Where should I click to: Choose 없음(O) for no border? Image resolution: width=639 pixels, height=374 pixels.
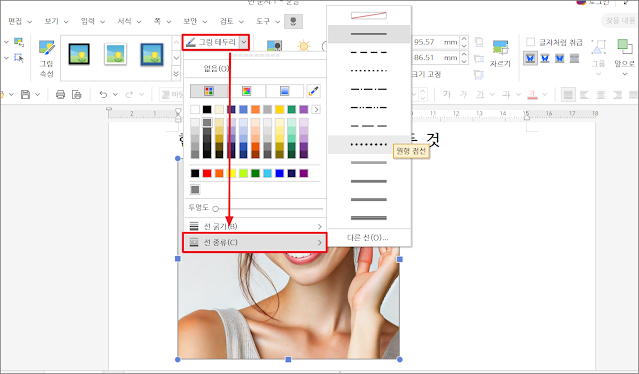click(x=216, y=68)
